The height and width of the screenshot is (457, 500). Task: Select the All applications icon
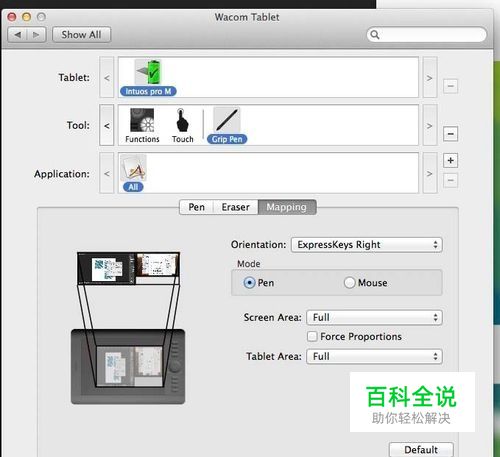coord(133,168)
